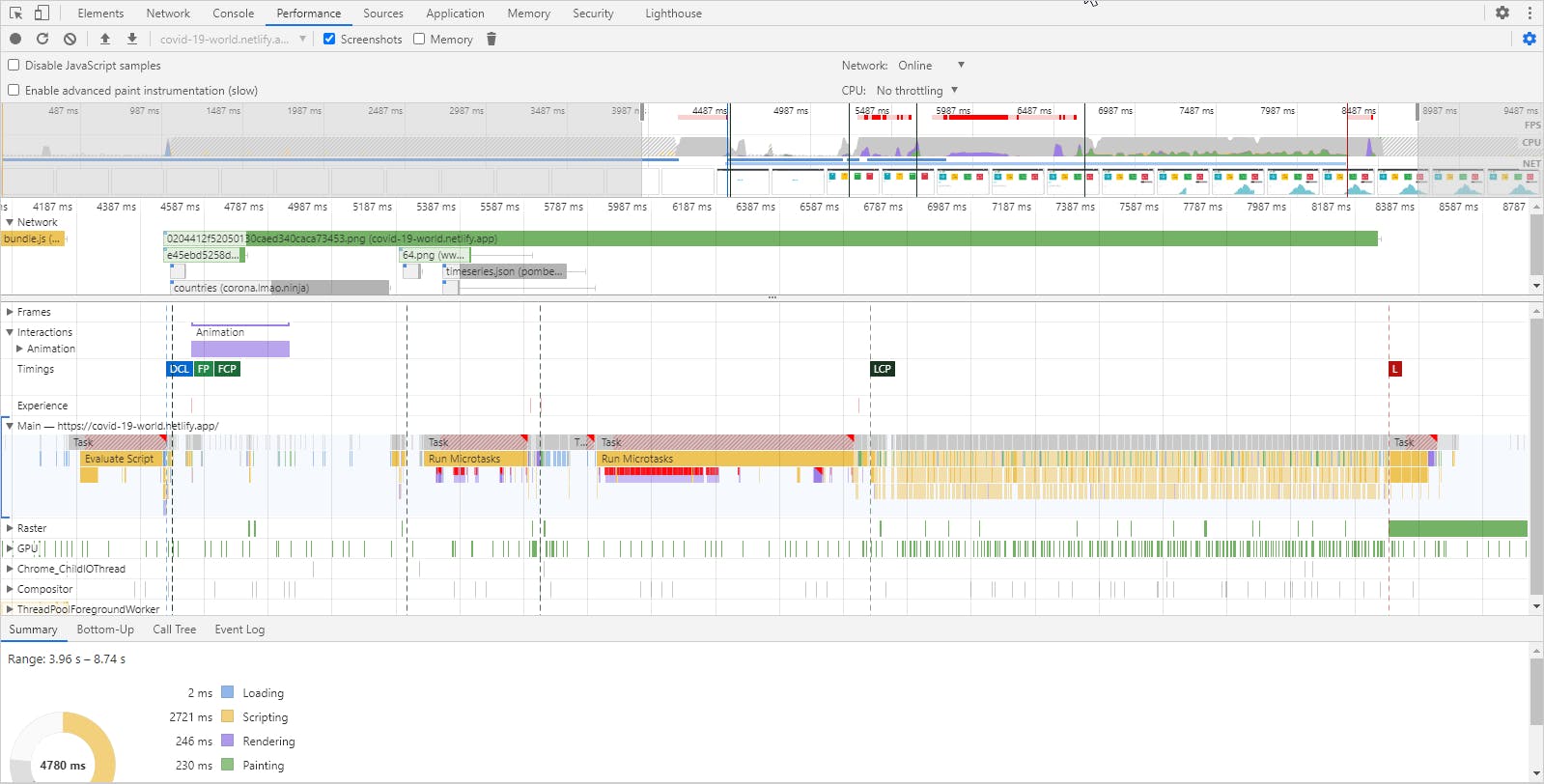Select the Evaluate Script flame bar

point(122,459)
